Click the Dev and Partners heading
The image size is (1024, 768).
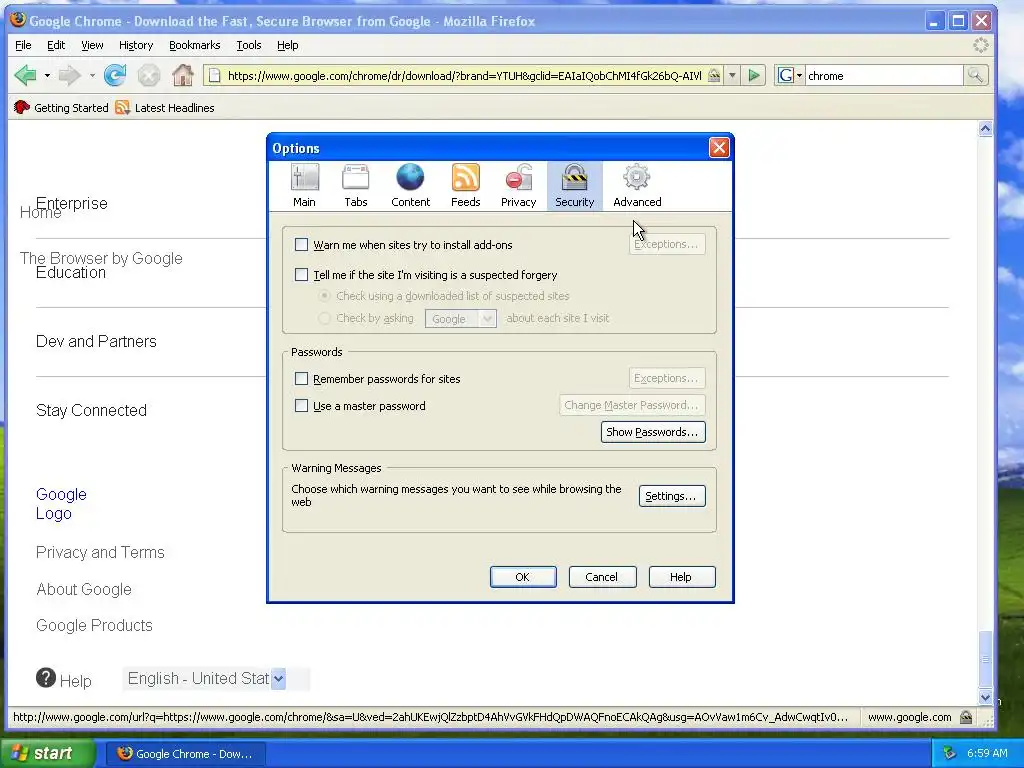pyautogui.click(x=96, y=341)
